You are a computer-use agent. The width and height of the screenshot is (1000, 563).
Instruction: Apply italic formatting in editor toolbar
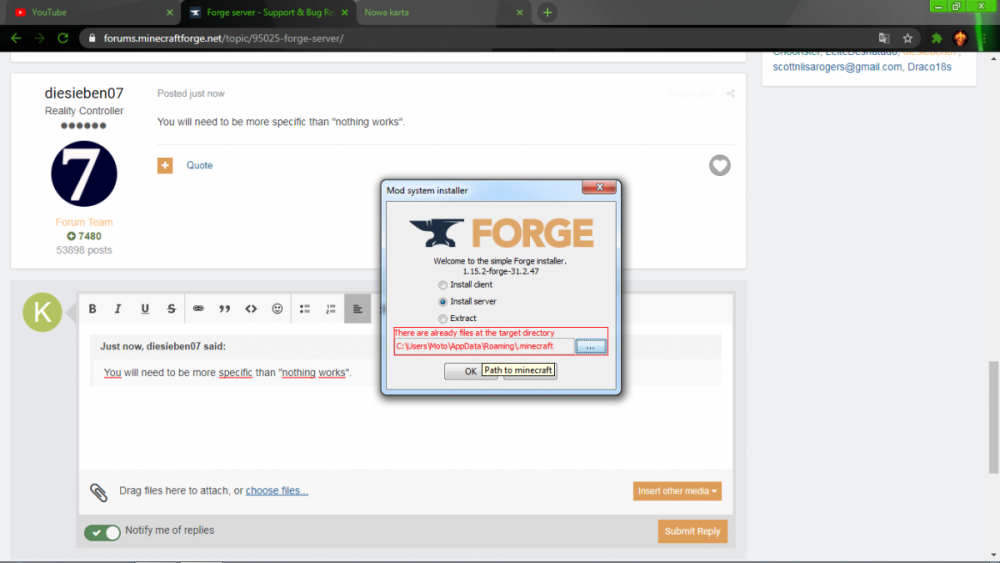(x=118, y=309)
